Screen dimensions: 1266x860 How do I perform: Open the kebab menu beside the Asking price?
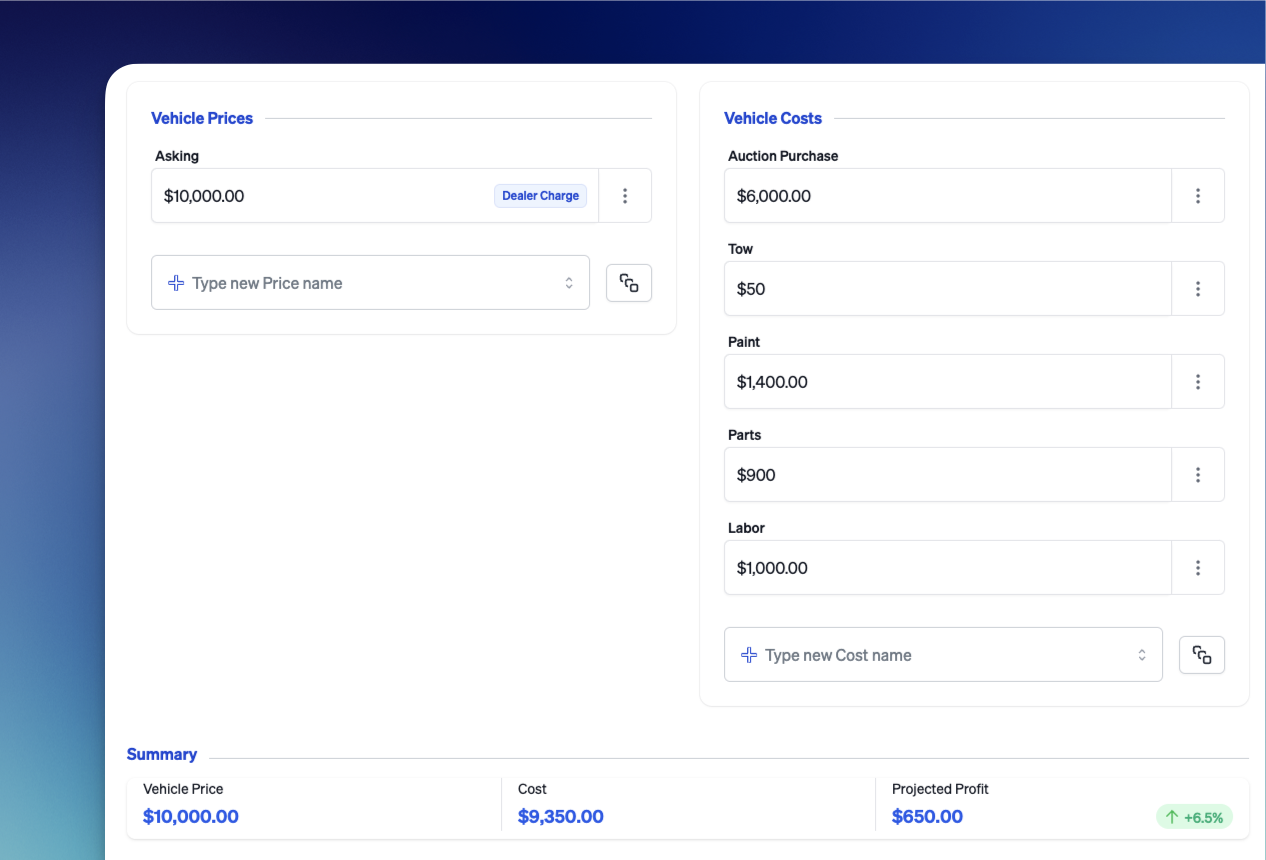coord(625,195)
